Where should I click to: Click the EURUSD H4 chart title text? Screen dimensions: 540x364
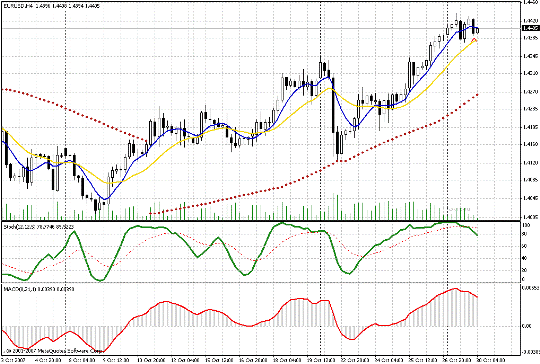51,6
